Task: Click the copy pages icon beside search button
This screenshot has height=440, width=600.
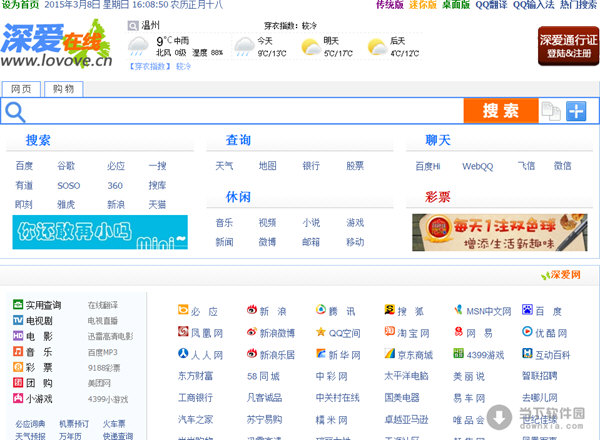Action: [x=550, y=111]
